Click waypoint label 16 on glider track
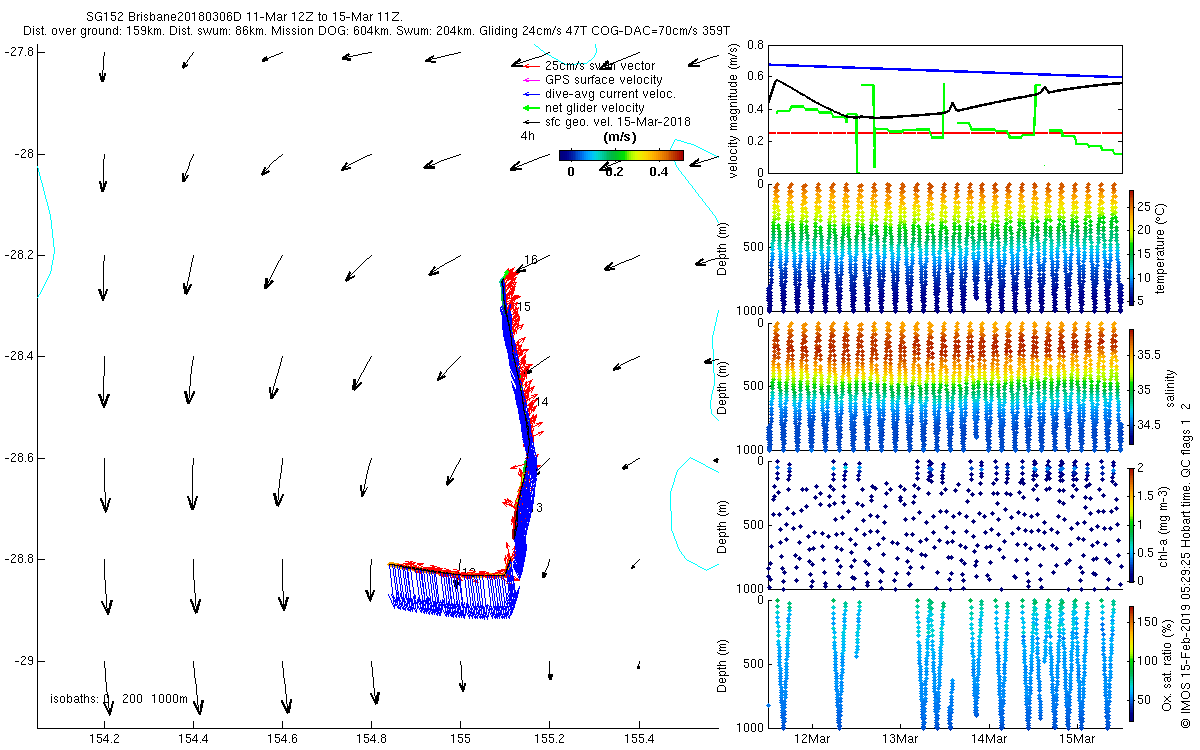Image resolution: width=1200 pixels, height=750 pixels. (531, 260)
